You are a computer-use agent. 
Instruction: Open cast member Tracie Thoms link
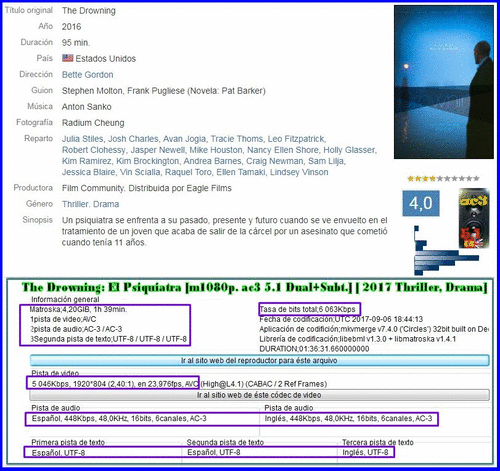[x=237, y=139]
